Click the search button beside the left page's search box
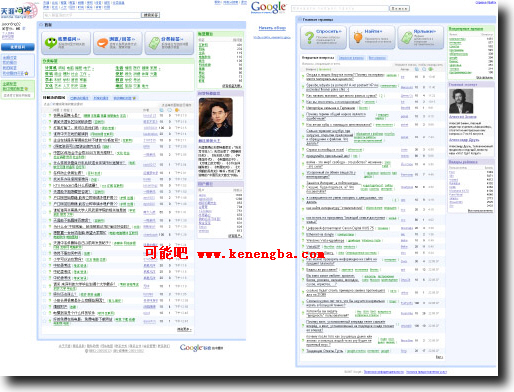This screenshot has height=392, width=514. coord(151,15)
